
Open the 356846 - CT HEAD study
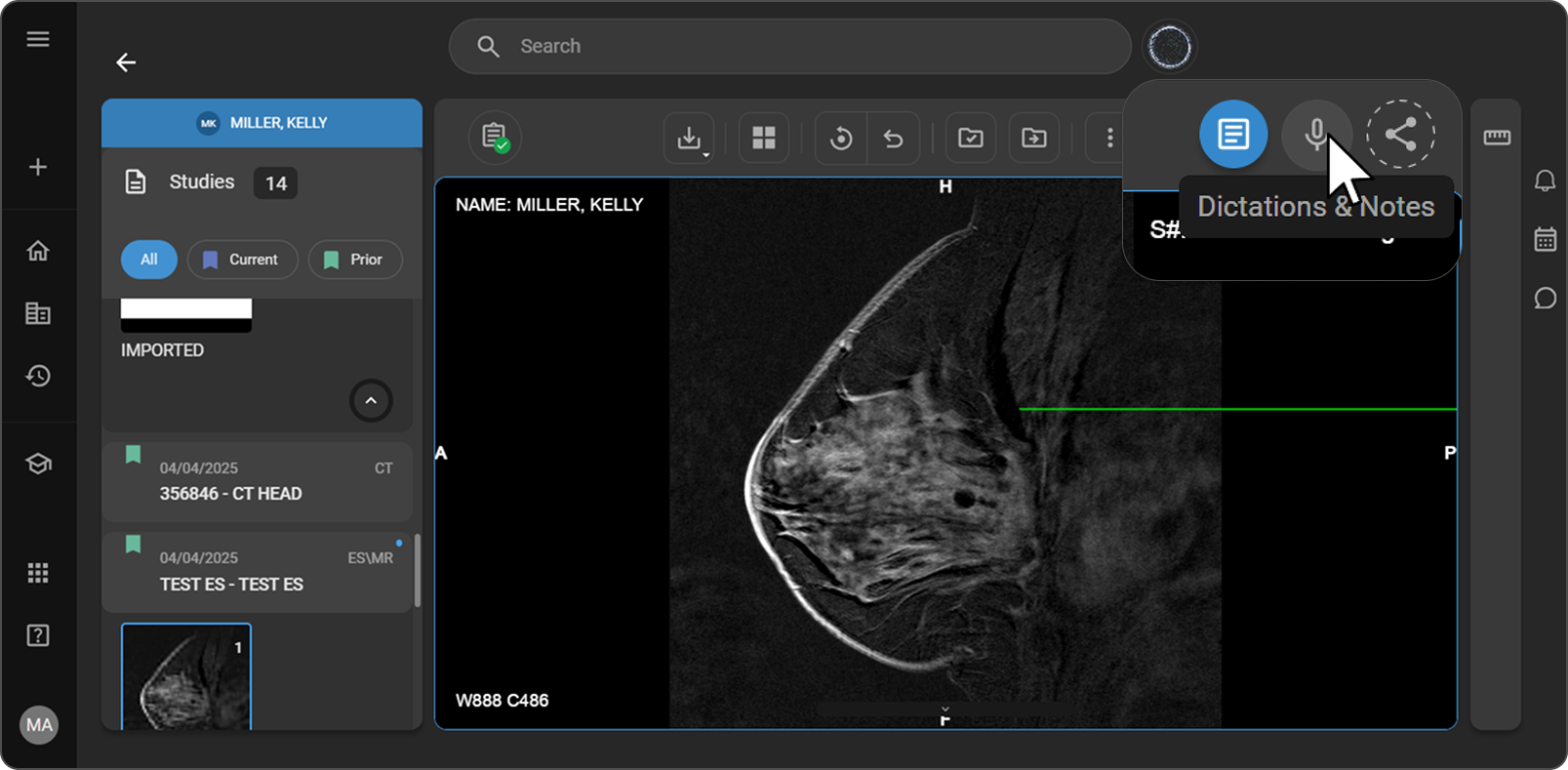tap(258, 482)
